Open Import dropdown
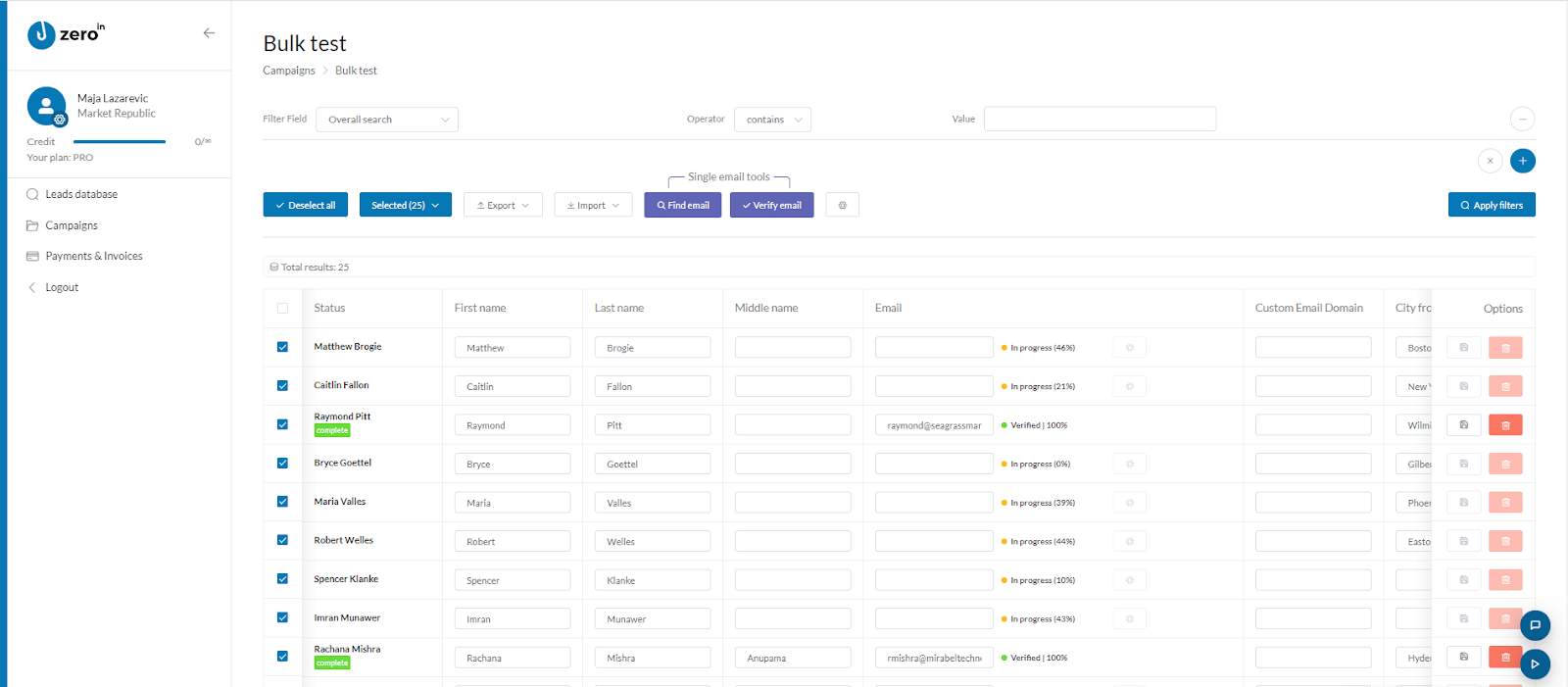1568x687 pixels. [x=593, y=205]
